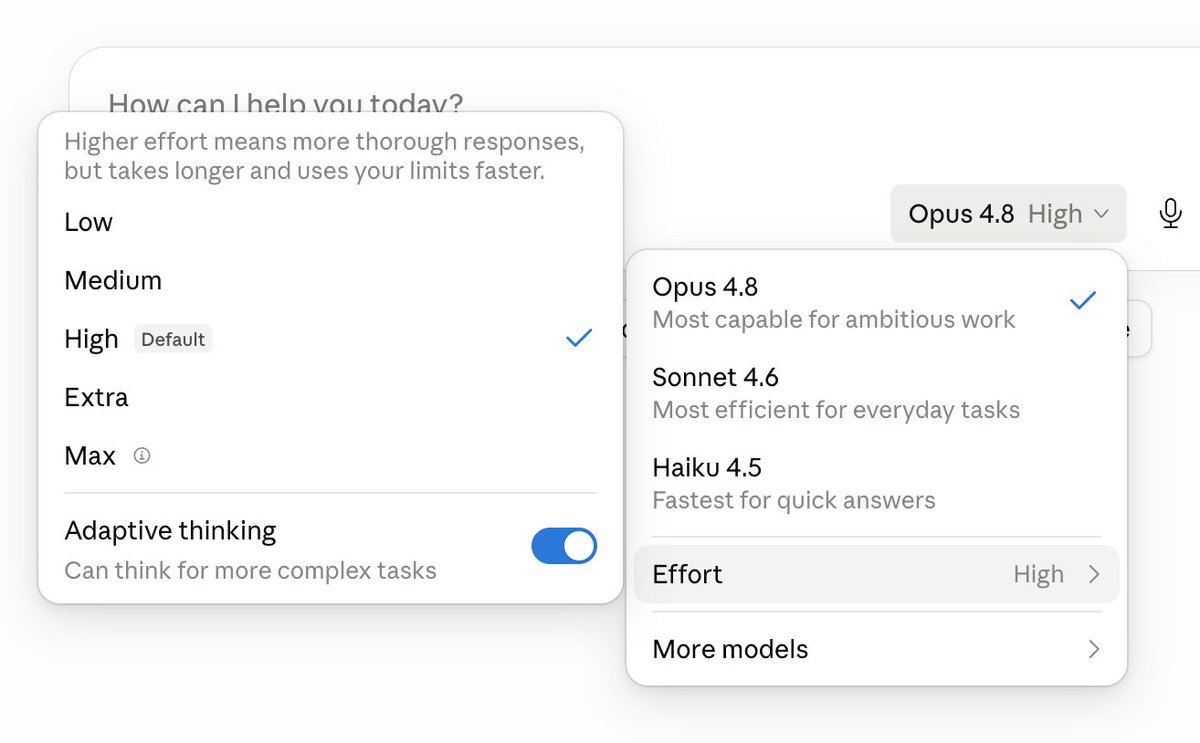
Task: Select Sonnet 4.6 from model list
Action: (x=876, y=393)
